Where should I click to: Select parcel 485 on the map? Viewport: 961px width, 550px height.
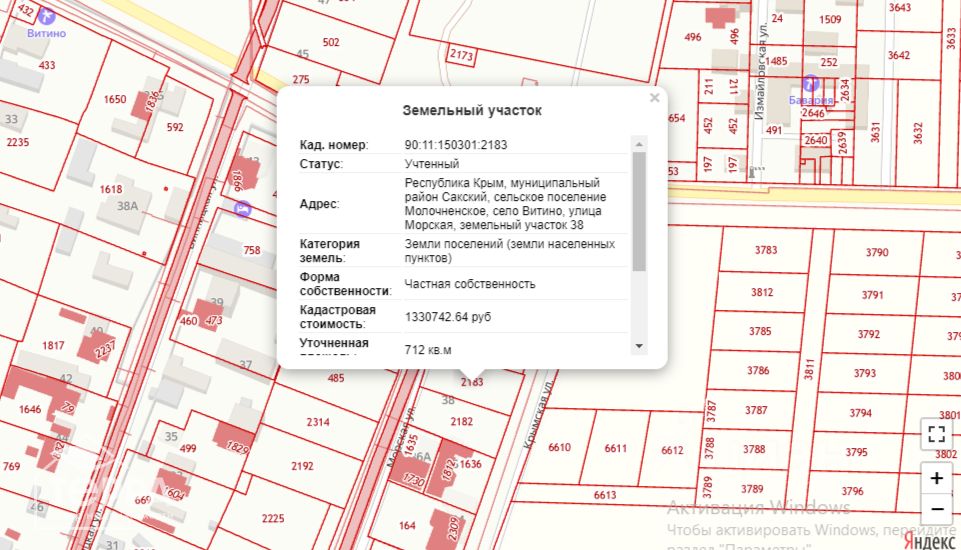pos(336,378)
